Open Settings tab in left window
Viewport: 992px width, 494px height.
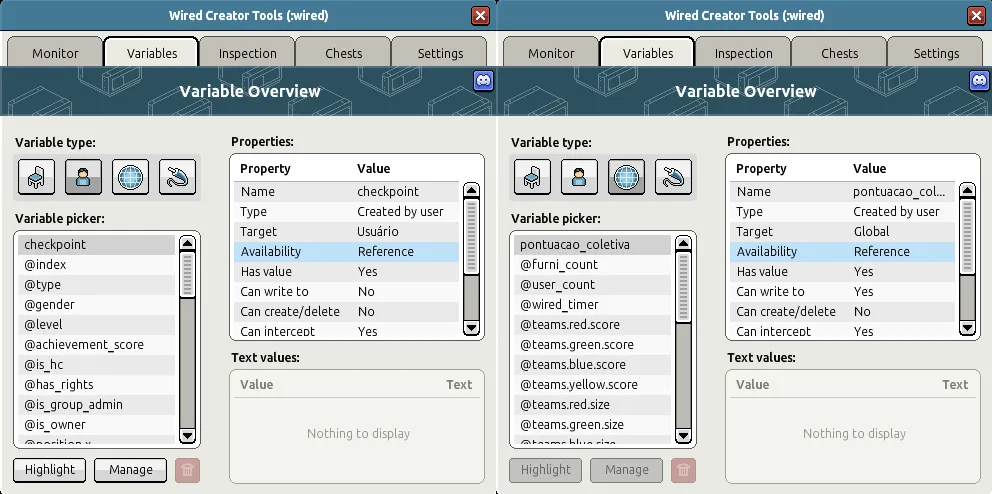click(x=440, y=52)
